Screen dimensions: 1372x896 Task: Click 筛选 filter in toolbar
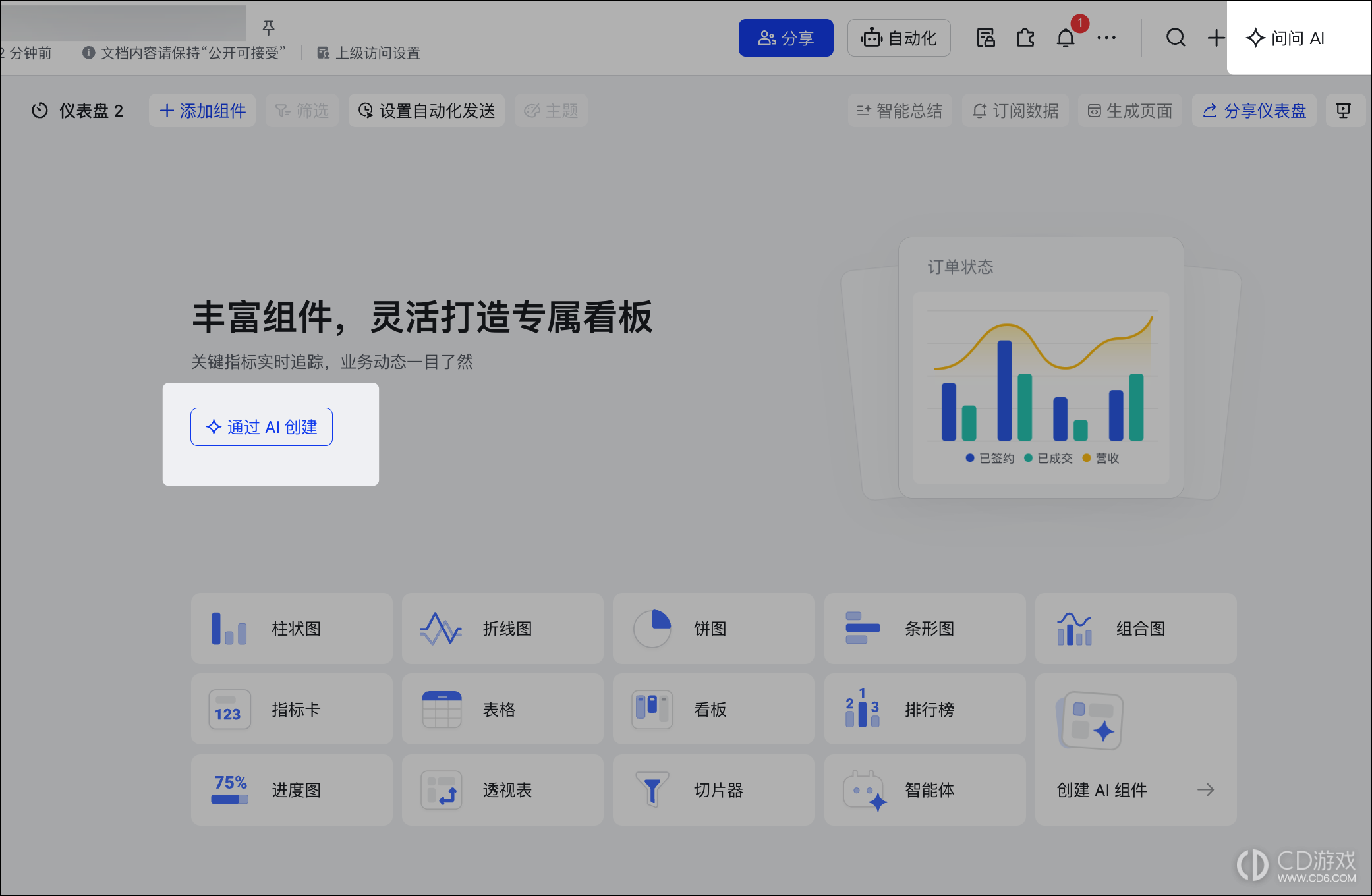pyautogui.click(x=302, y=111)
